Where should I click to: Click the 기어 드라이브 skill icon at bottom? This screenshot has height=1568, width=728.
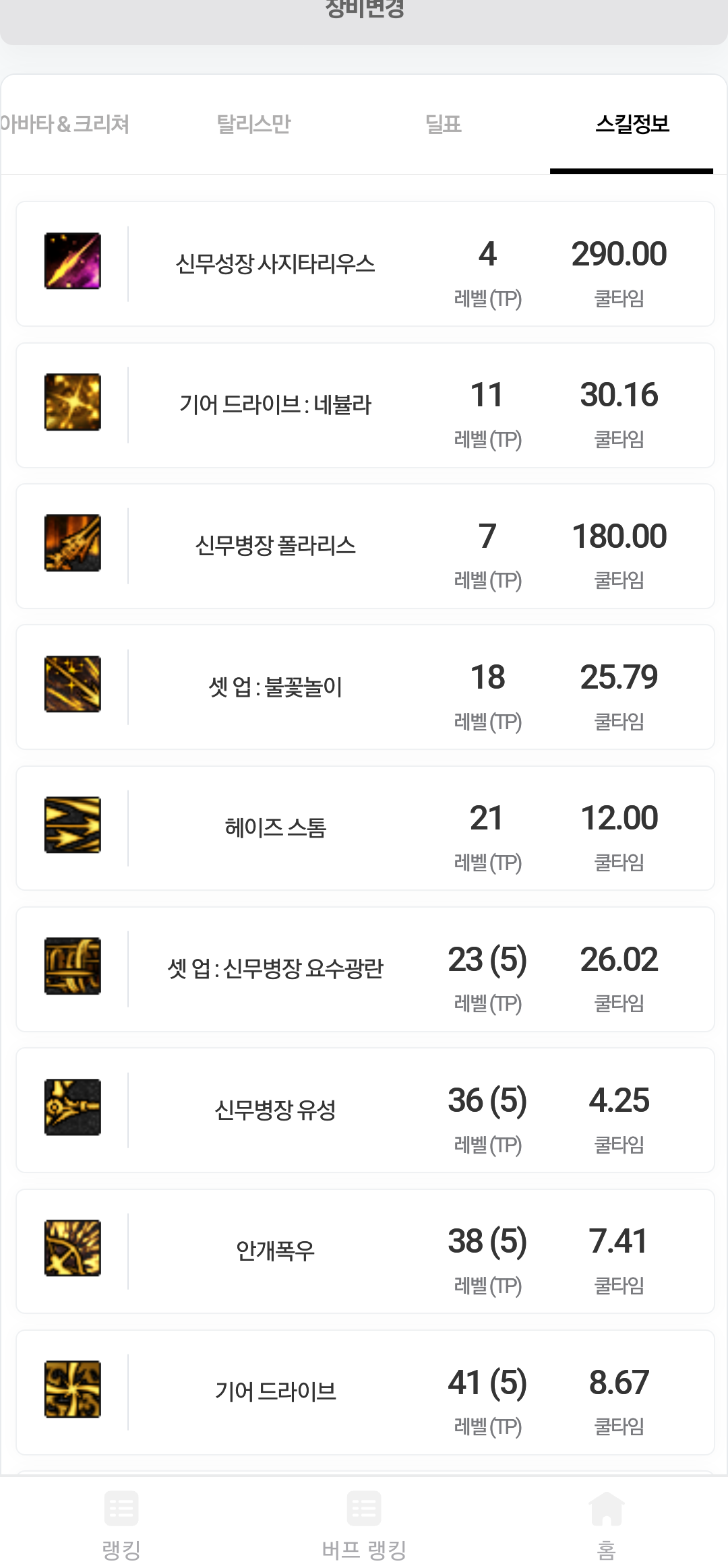tap(73, 1389)
